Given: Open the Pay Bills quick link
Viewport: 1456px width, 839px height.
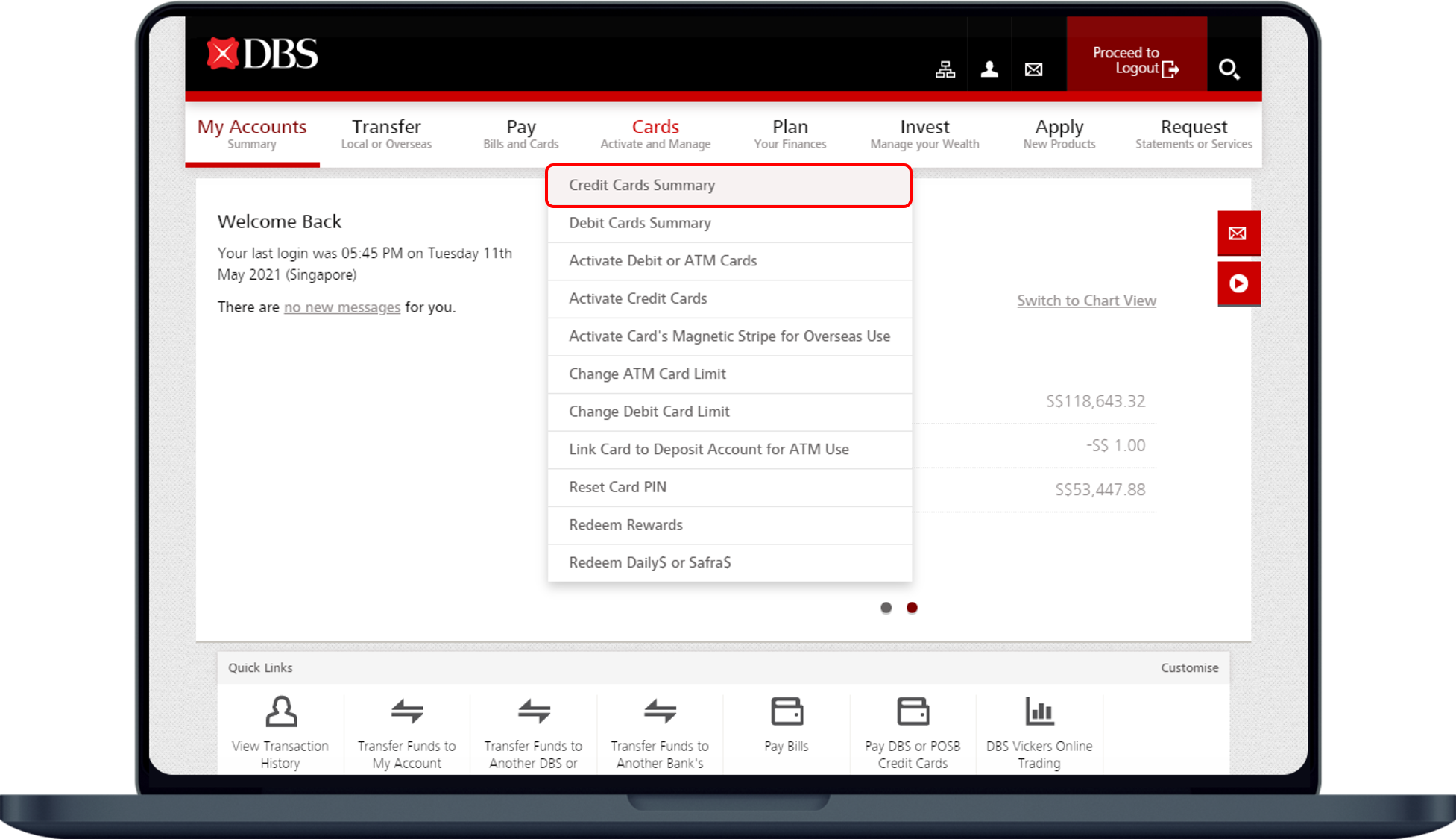Looking at the screenshot, I should click(x=787, y=725).
